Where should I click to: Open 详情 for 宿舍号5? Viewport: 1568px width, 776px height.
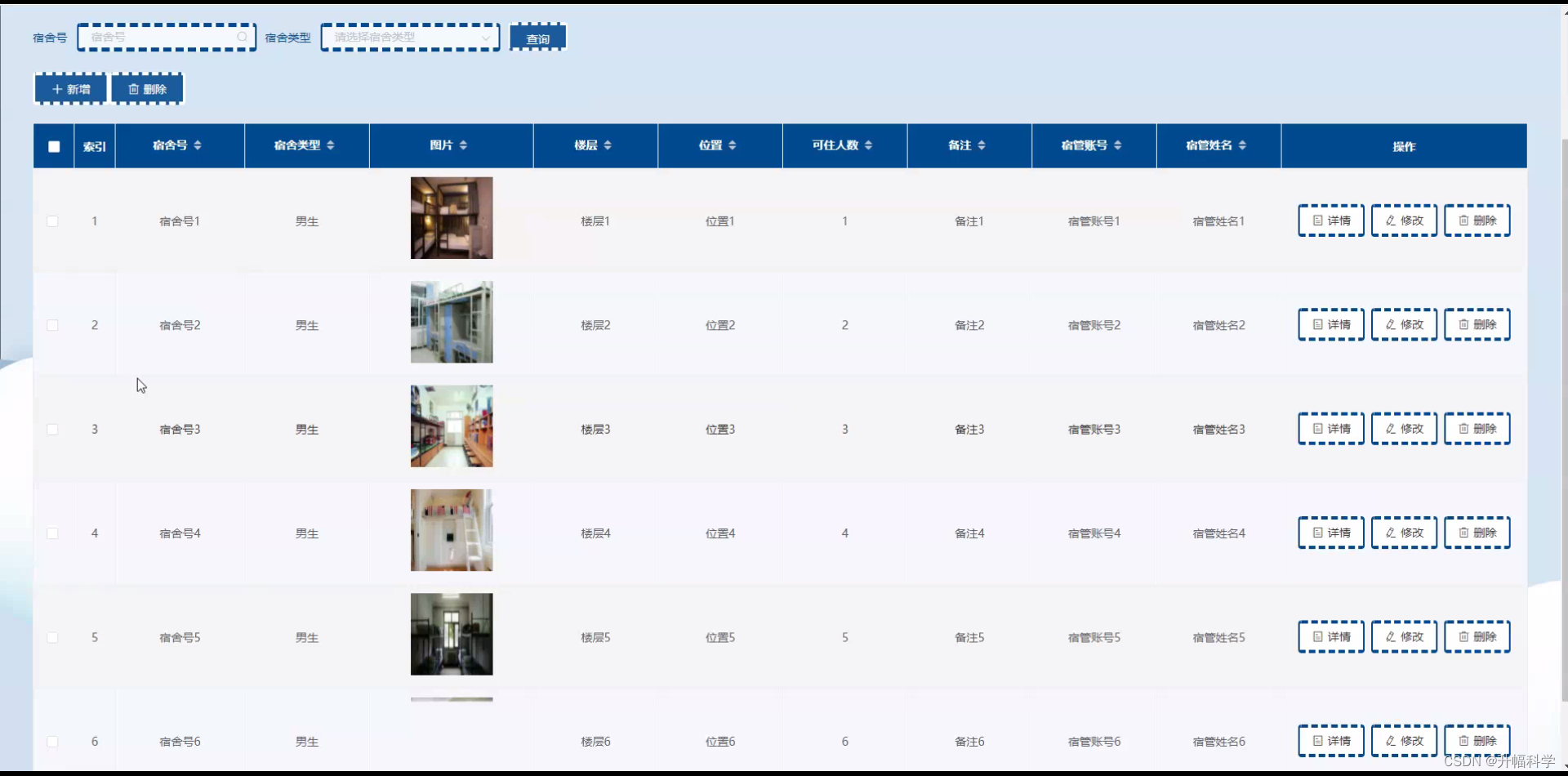1330,636
